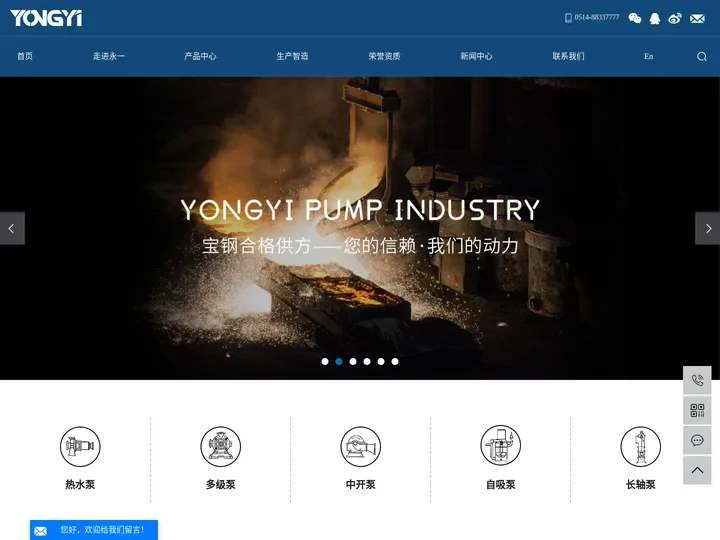The height and width of the screenshot is (540, 720).
Task: Show previous banner slide arrow
Action: click(12, 228)
